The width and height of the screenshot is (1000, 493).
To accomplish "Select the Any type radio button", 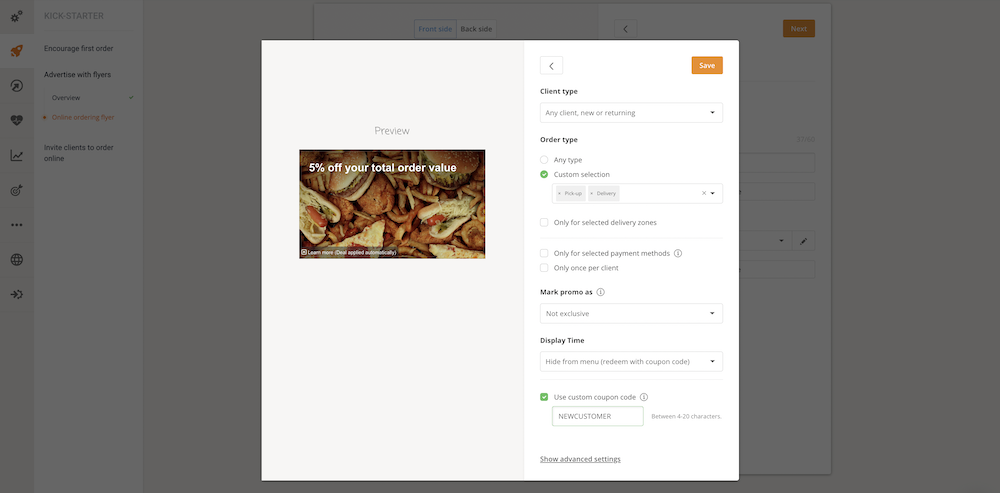I will click(544, 160).
